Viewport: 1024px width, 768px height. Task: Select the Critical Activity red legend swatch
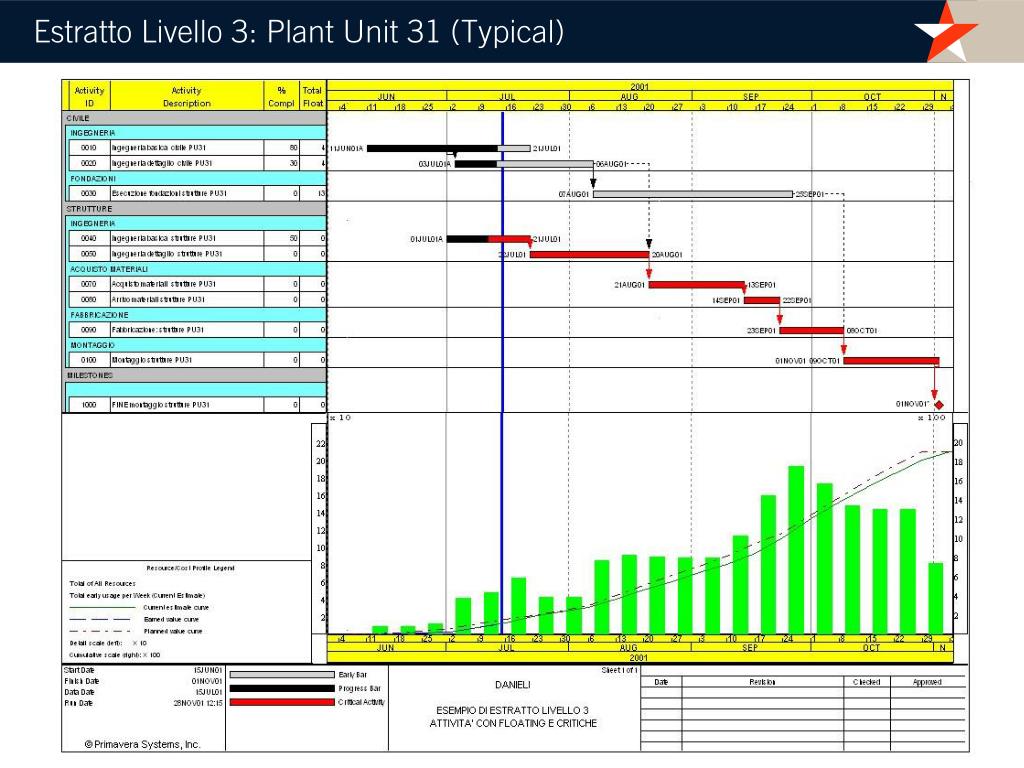[x=281, y=702]
